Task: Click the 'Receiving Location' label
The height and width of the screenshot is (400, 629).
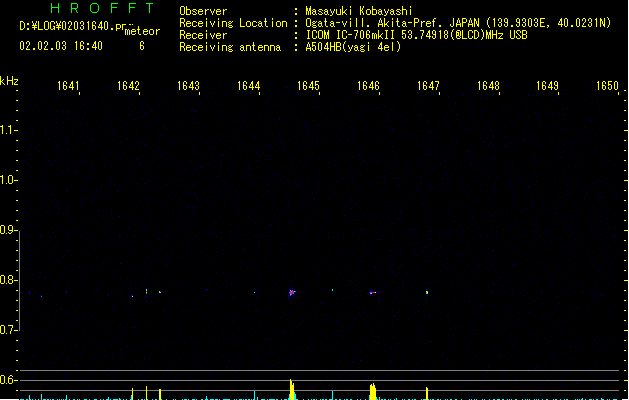Action: coord(233,23)
